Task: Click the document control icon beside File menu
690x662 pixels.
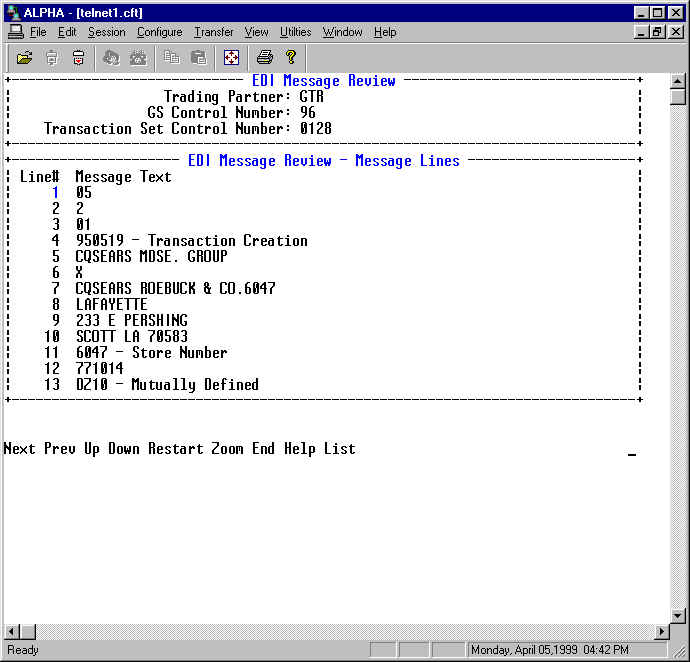Action: tap(15, 32)
